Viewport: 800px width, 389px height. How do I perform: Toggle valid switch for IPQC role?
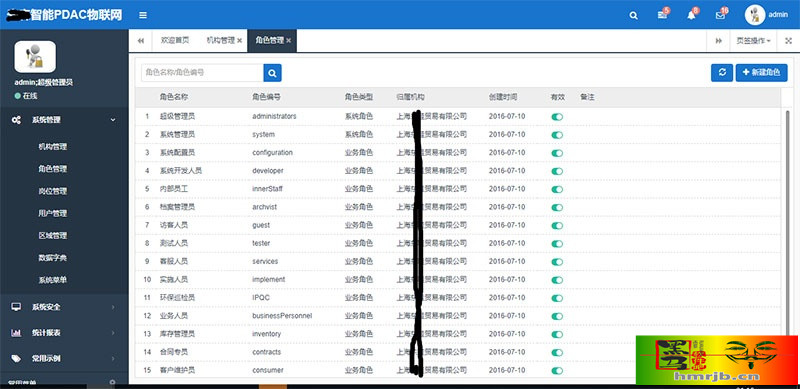tap(557, 298)
